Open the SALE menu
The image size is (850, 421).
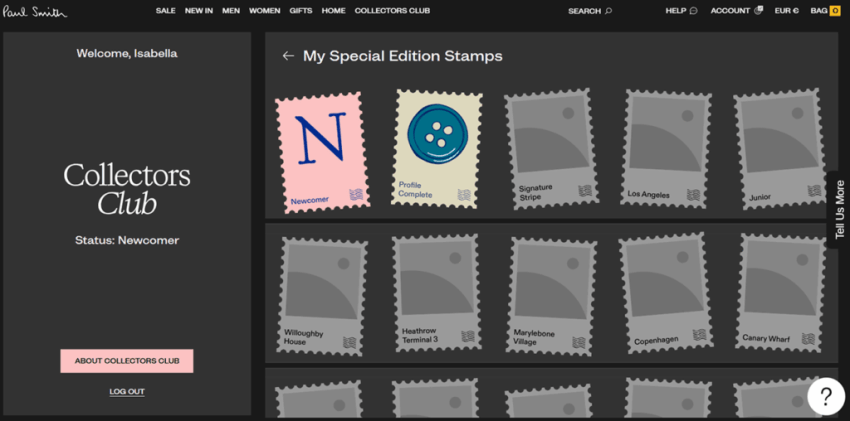pyautogui.click(x=165, y=11)
